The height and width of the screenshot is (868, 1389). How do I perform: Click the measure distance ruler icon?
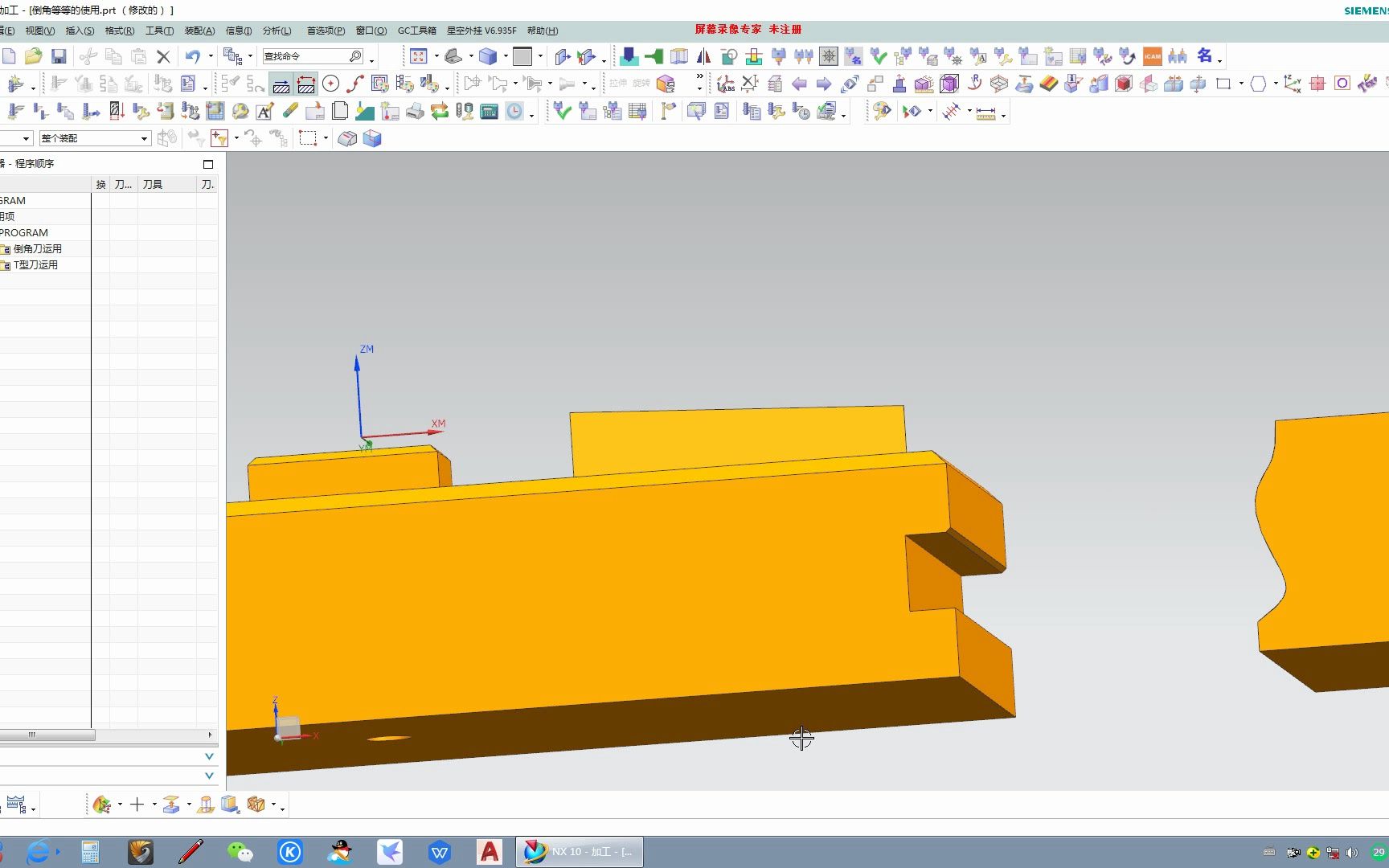(985, 113)
